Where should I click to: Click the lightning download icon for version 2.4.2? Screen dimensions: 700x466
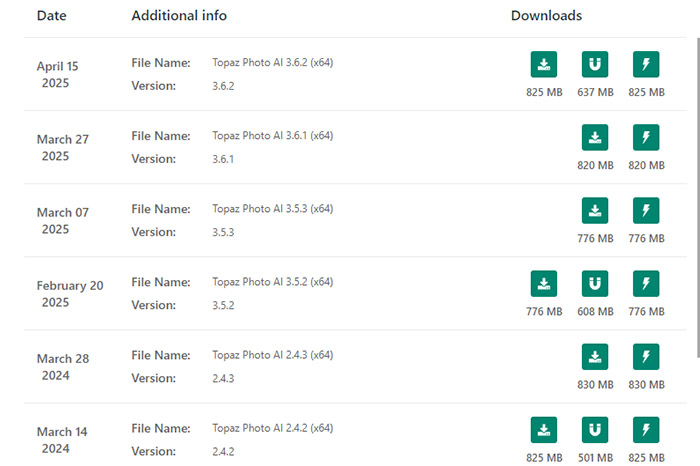click(x=646, y=430)
